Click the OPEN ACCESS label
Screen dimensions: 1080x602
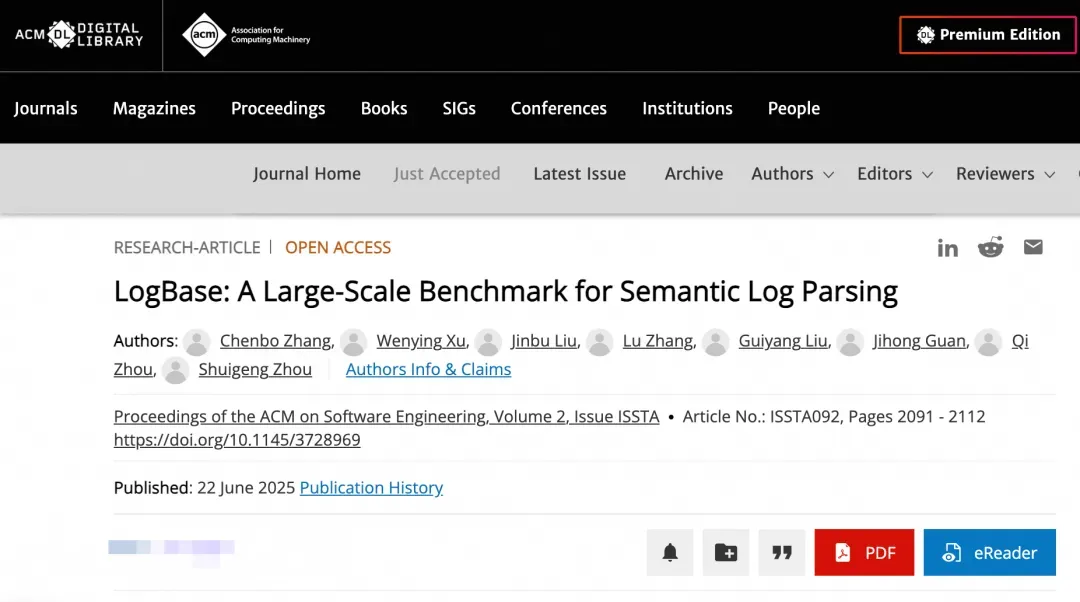(x=338, y=247)
